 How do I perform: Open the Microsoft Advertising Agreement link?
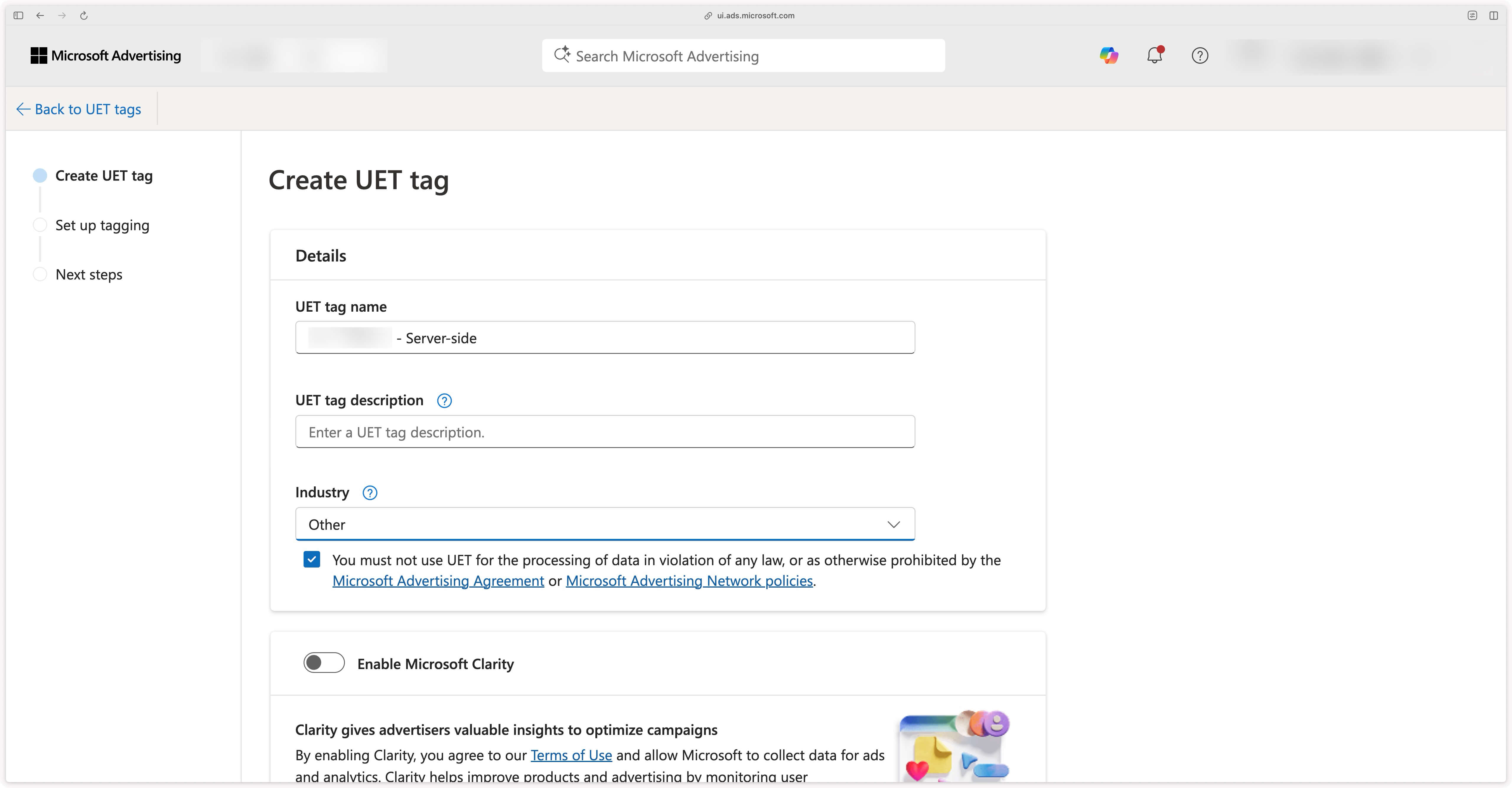437,580
